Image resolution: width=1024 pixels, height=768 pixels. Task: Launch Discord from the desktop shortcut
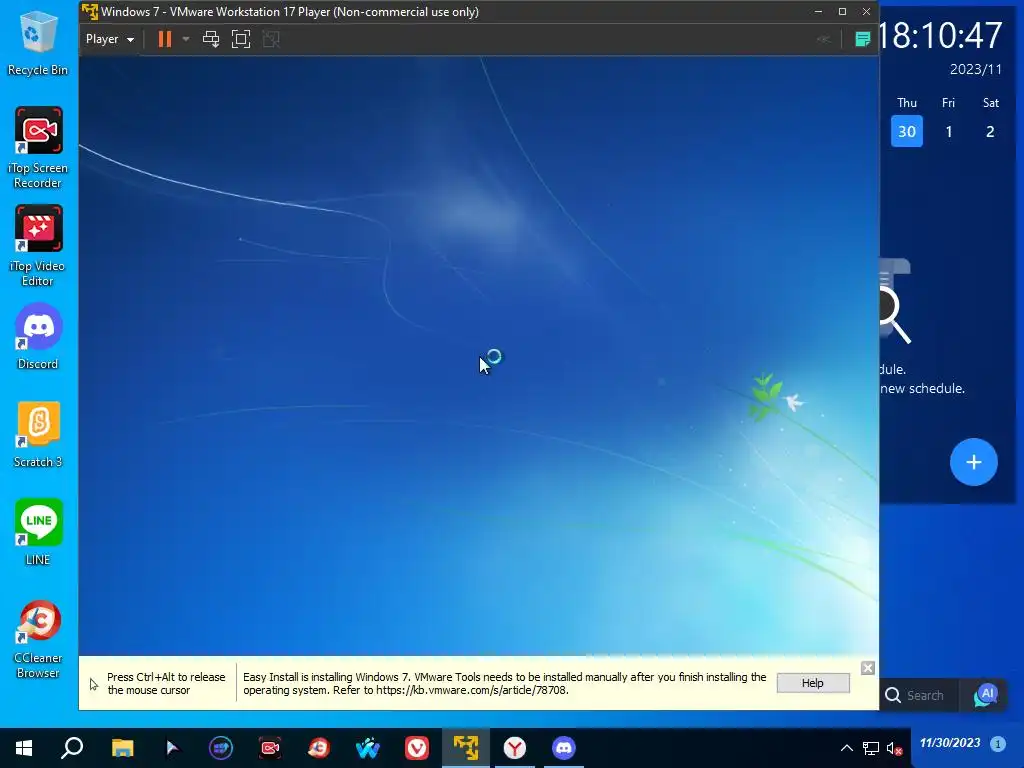coord(38,337)
